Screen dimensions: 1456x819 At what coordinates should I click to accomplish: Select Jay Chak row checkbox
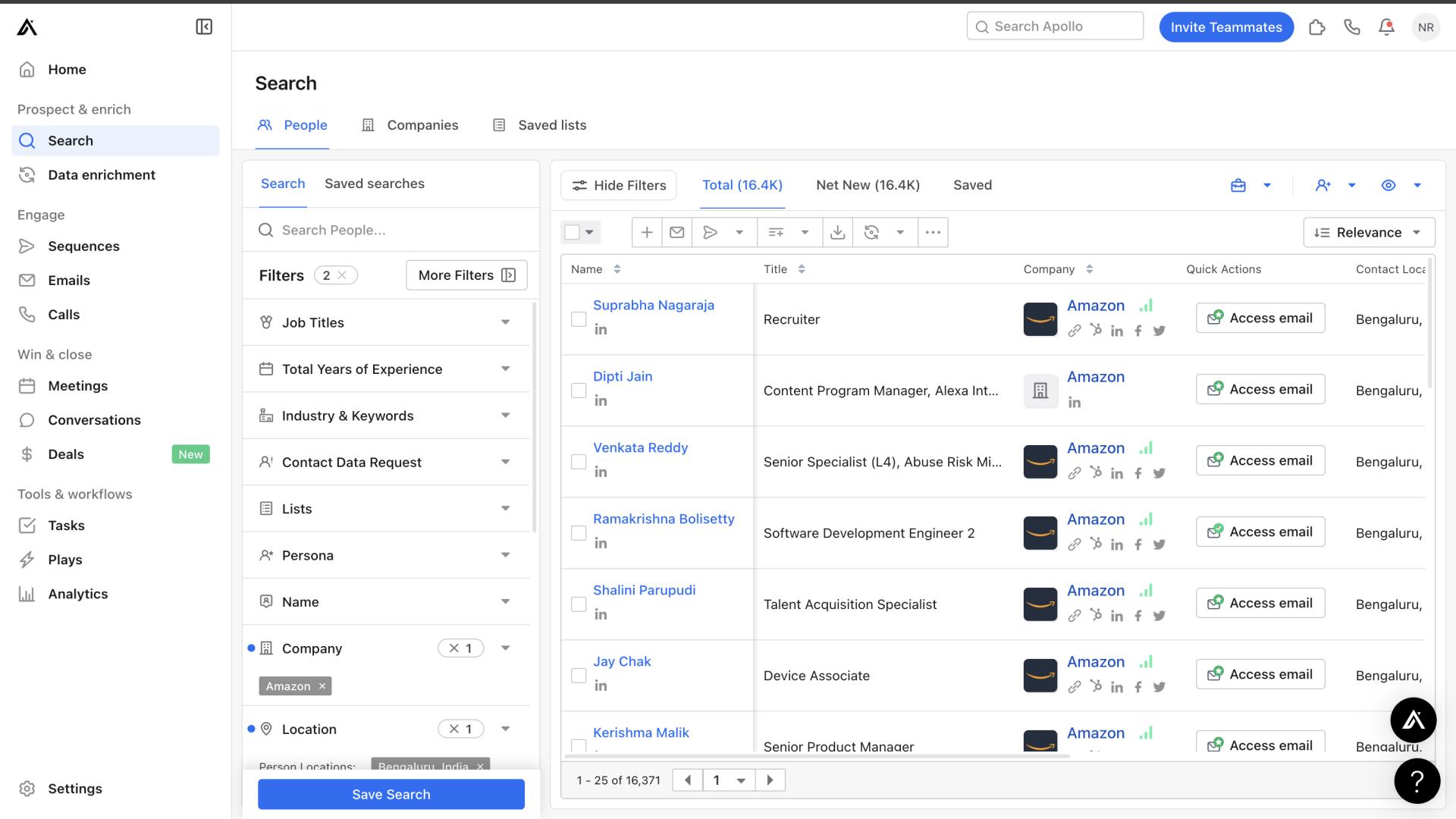pos(579,676)
